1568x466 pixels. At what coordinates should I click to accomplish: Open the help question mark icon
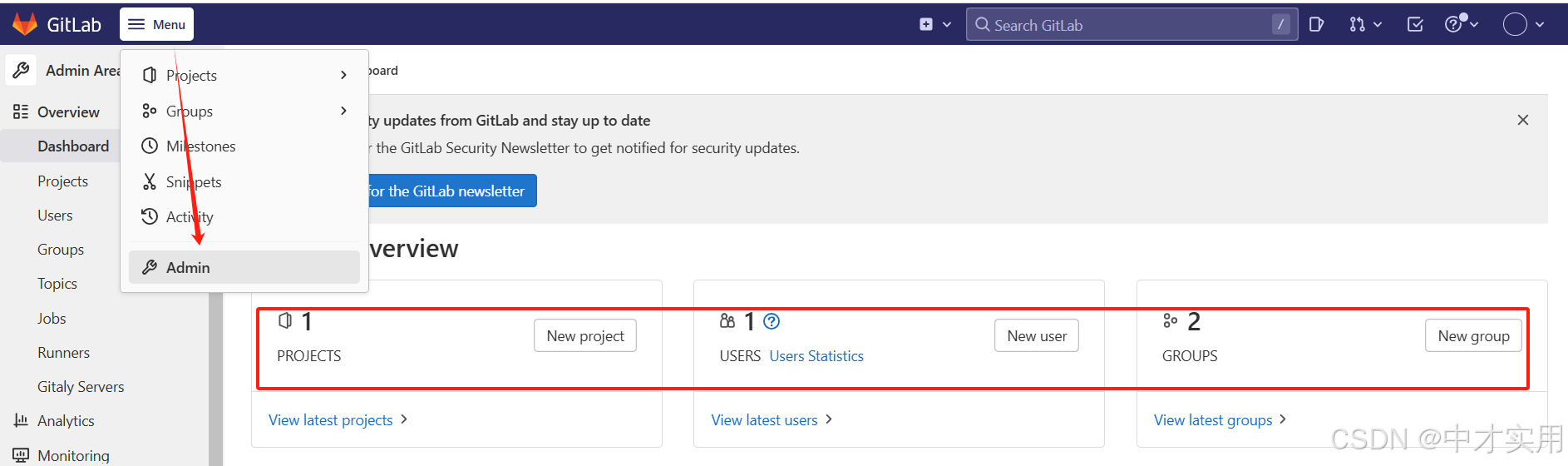[x=1453, y=24]
